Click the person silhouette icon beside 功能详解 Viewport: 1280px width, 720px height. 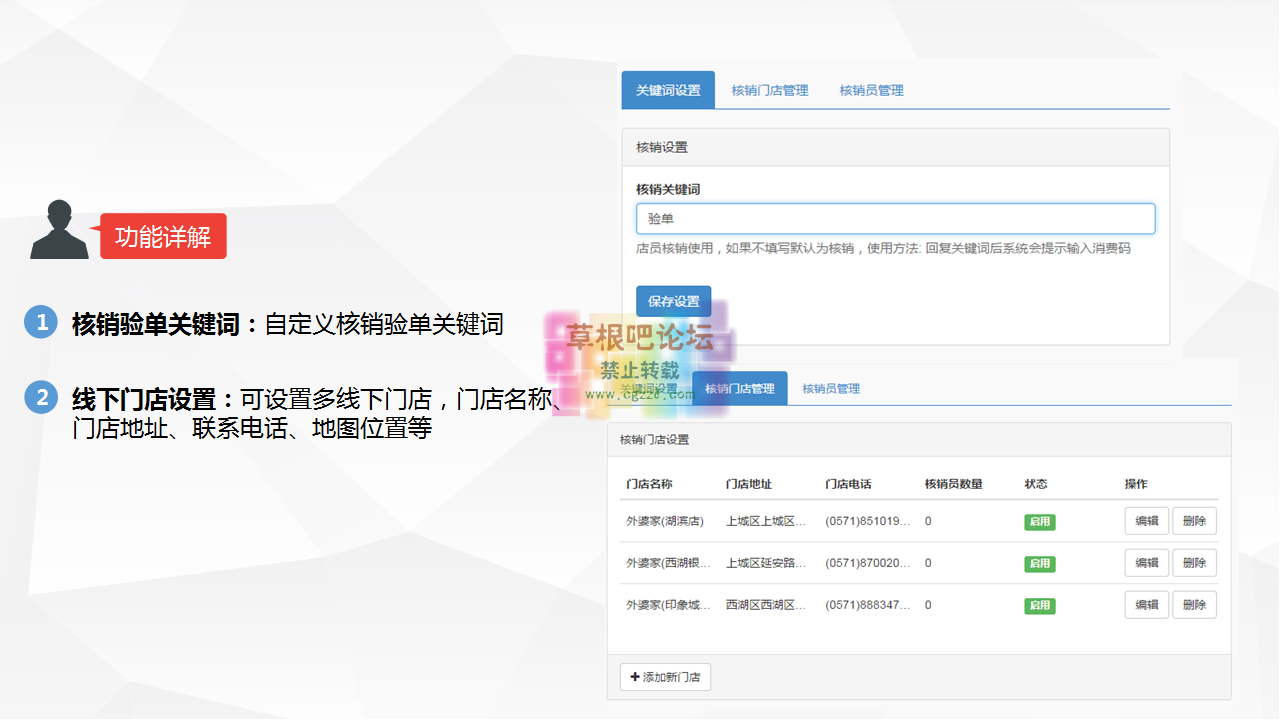tap(60, 232)
